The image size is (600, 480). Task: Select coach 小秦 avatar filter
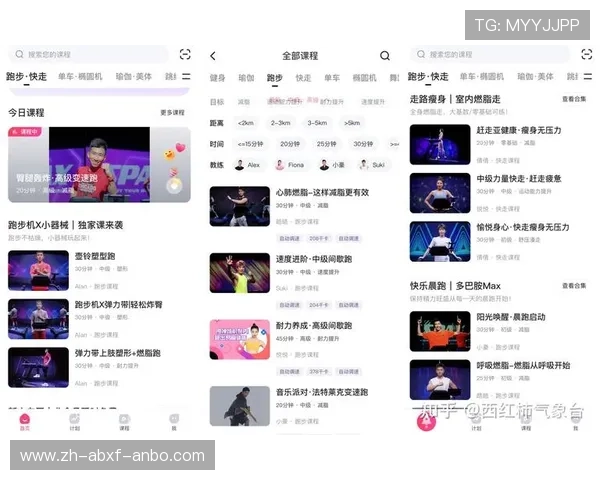(324, 165)
